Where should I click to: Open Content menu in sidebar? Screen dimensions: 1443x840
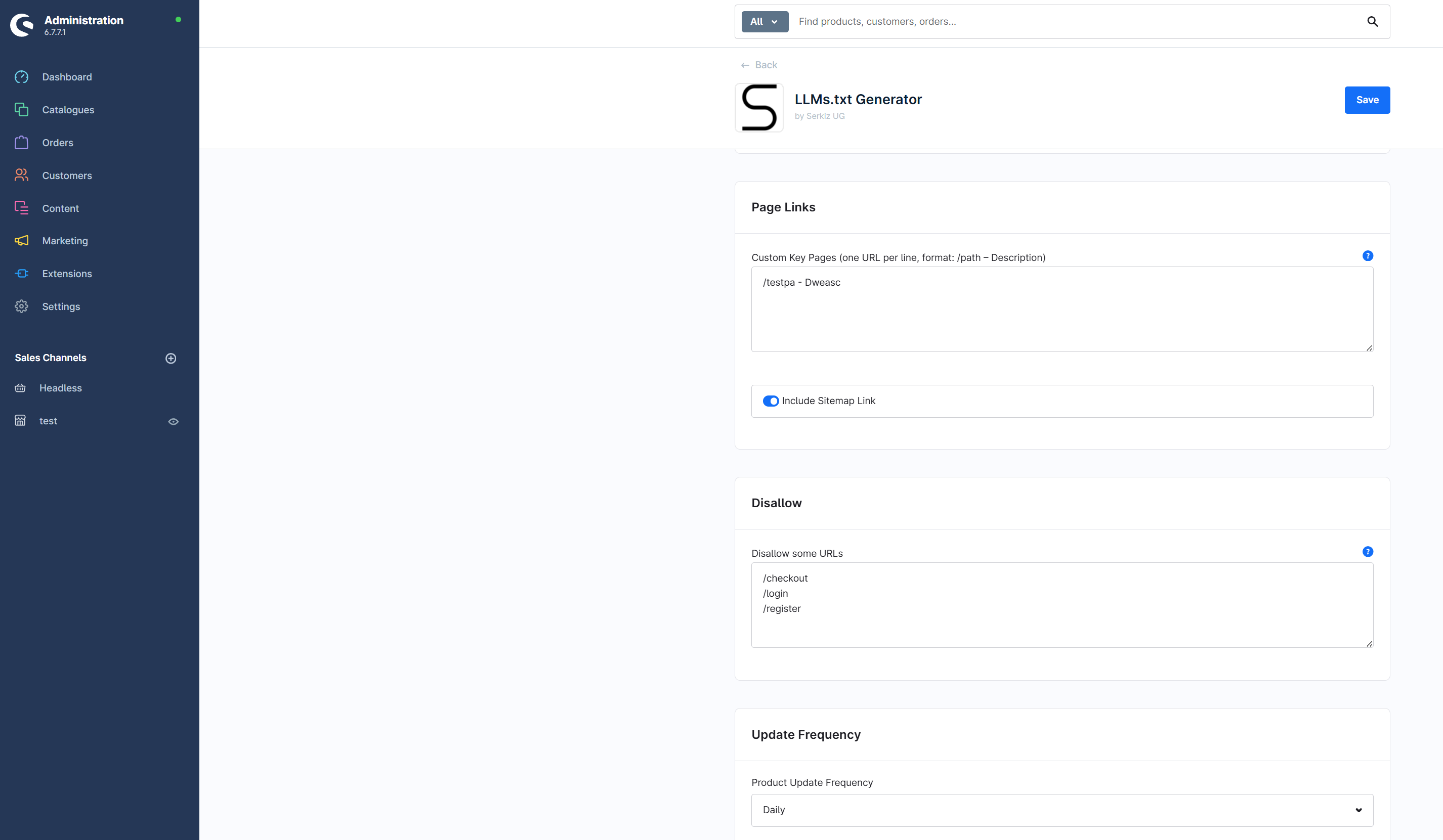point(60,208)
